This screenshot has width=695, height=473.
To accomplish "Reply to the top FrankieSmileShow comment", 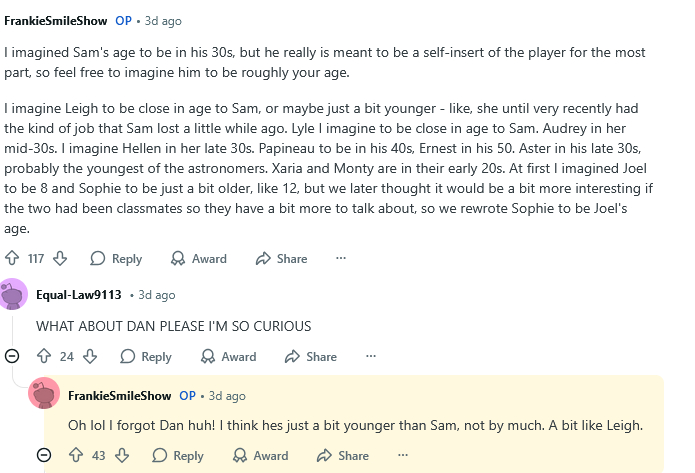I will pyautogui.click(x=115, y=258).
